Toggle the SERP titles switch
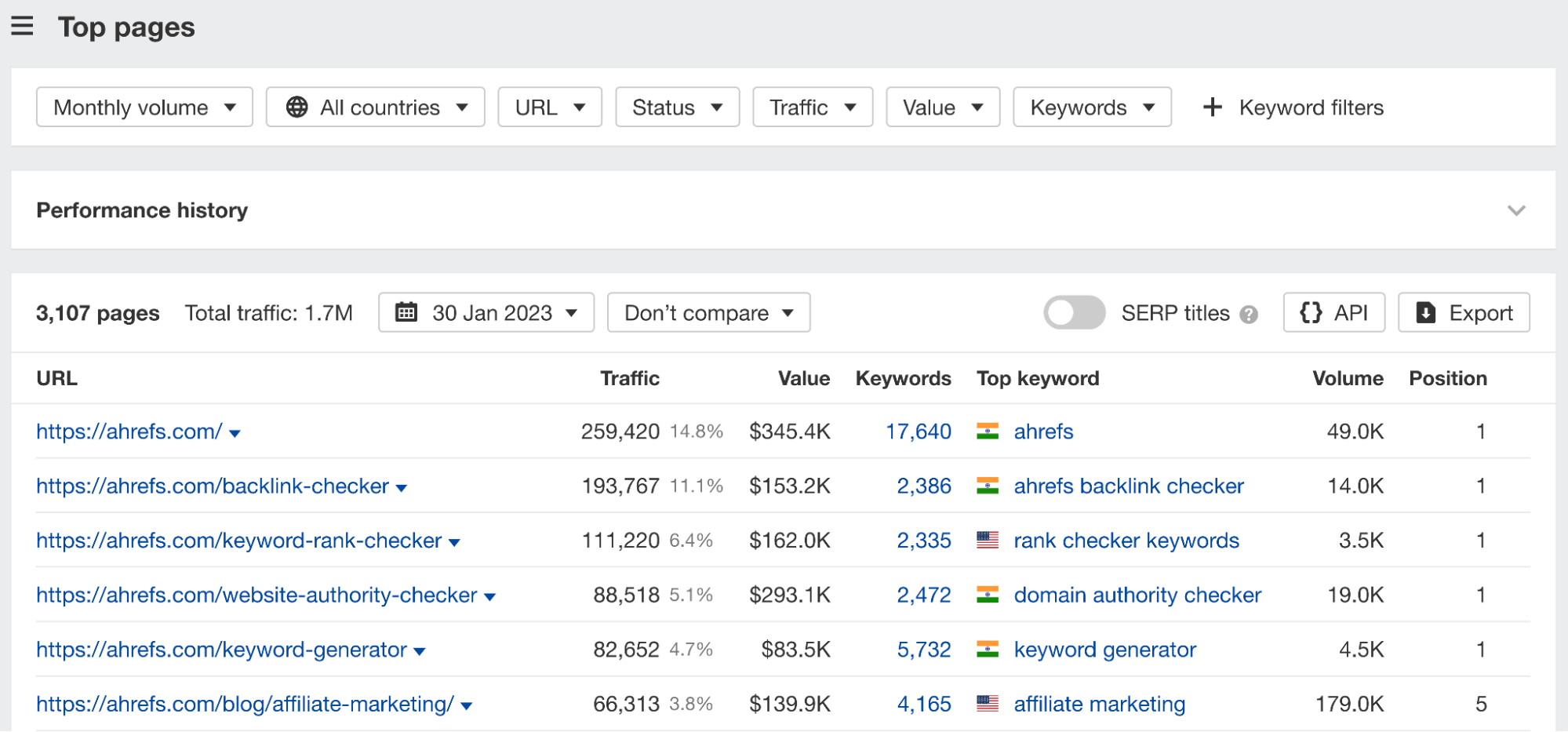This screenshot has width=1568, height=732. tap(1074, 313)
